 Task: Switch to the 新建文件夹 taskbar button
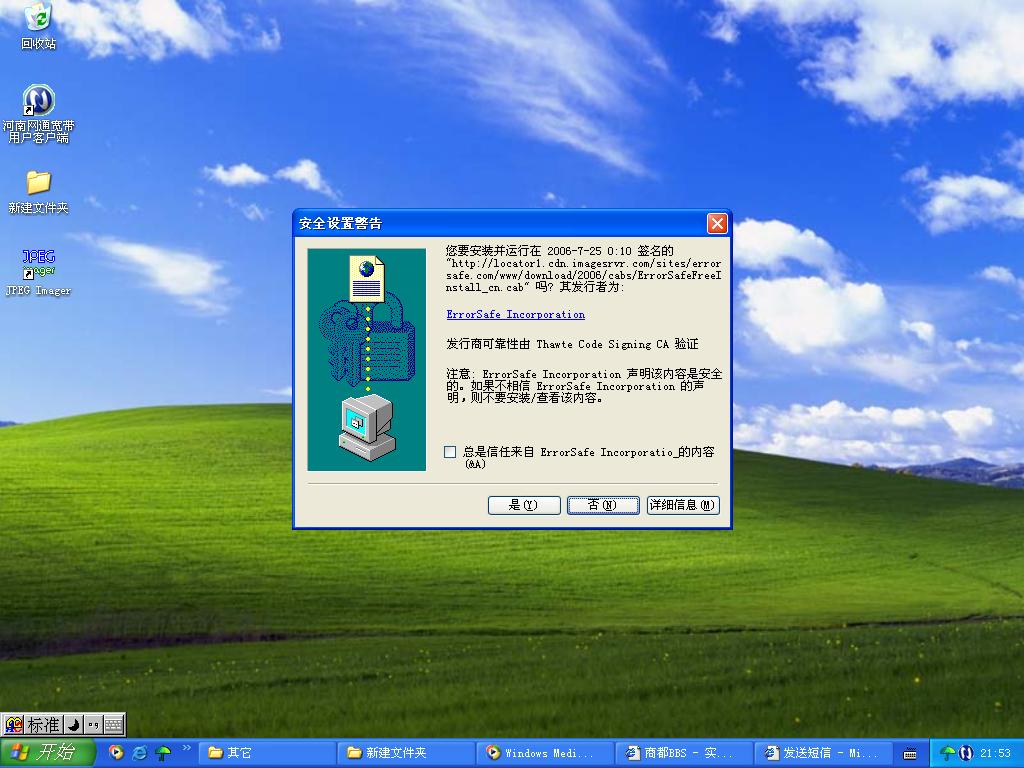(406, 753)
